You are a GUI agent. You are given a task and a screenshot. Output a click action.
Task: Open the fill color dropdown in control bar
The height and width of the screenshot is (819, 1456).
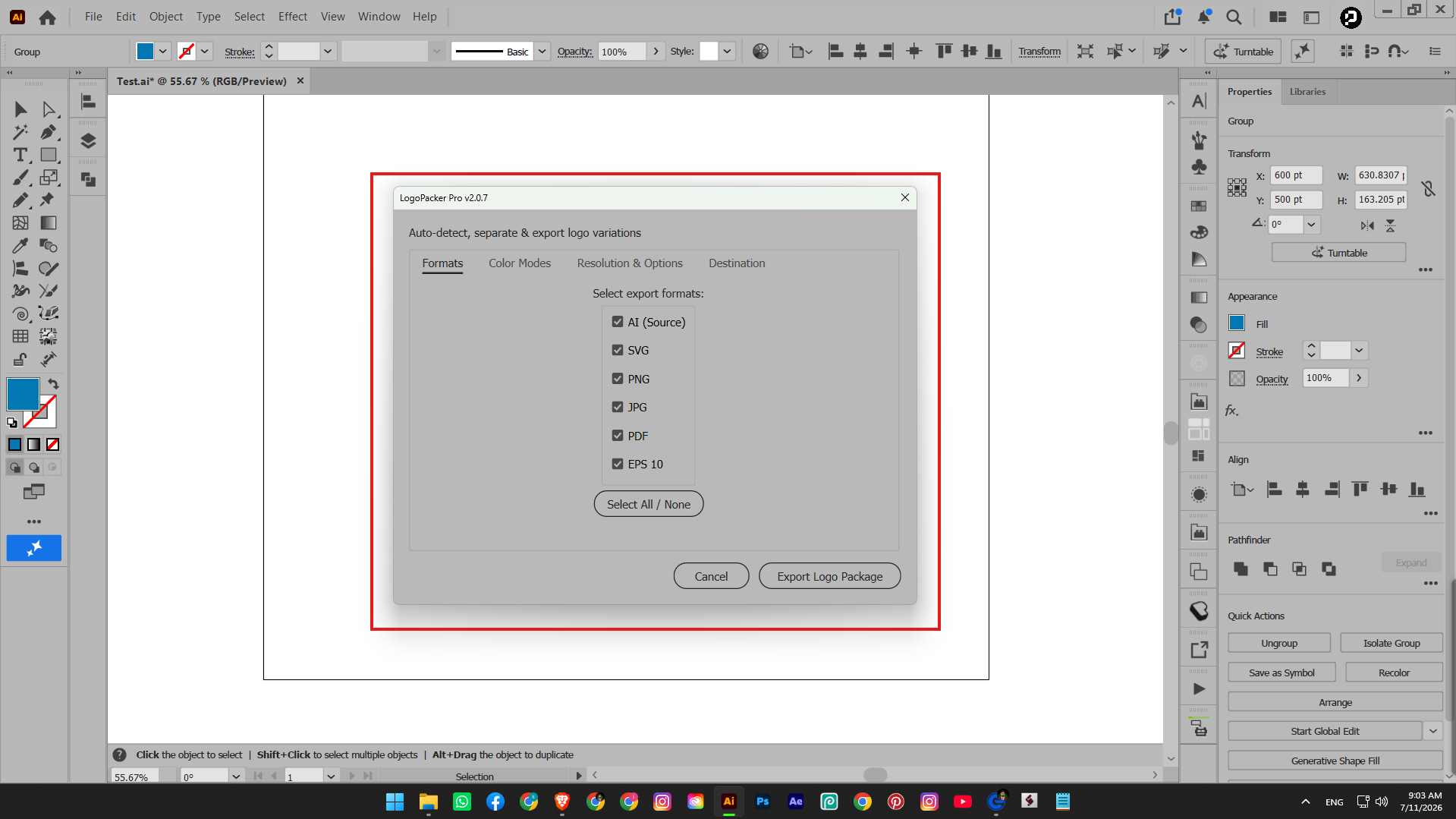pyautogui.click(x=162, y=51)
